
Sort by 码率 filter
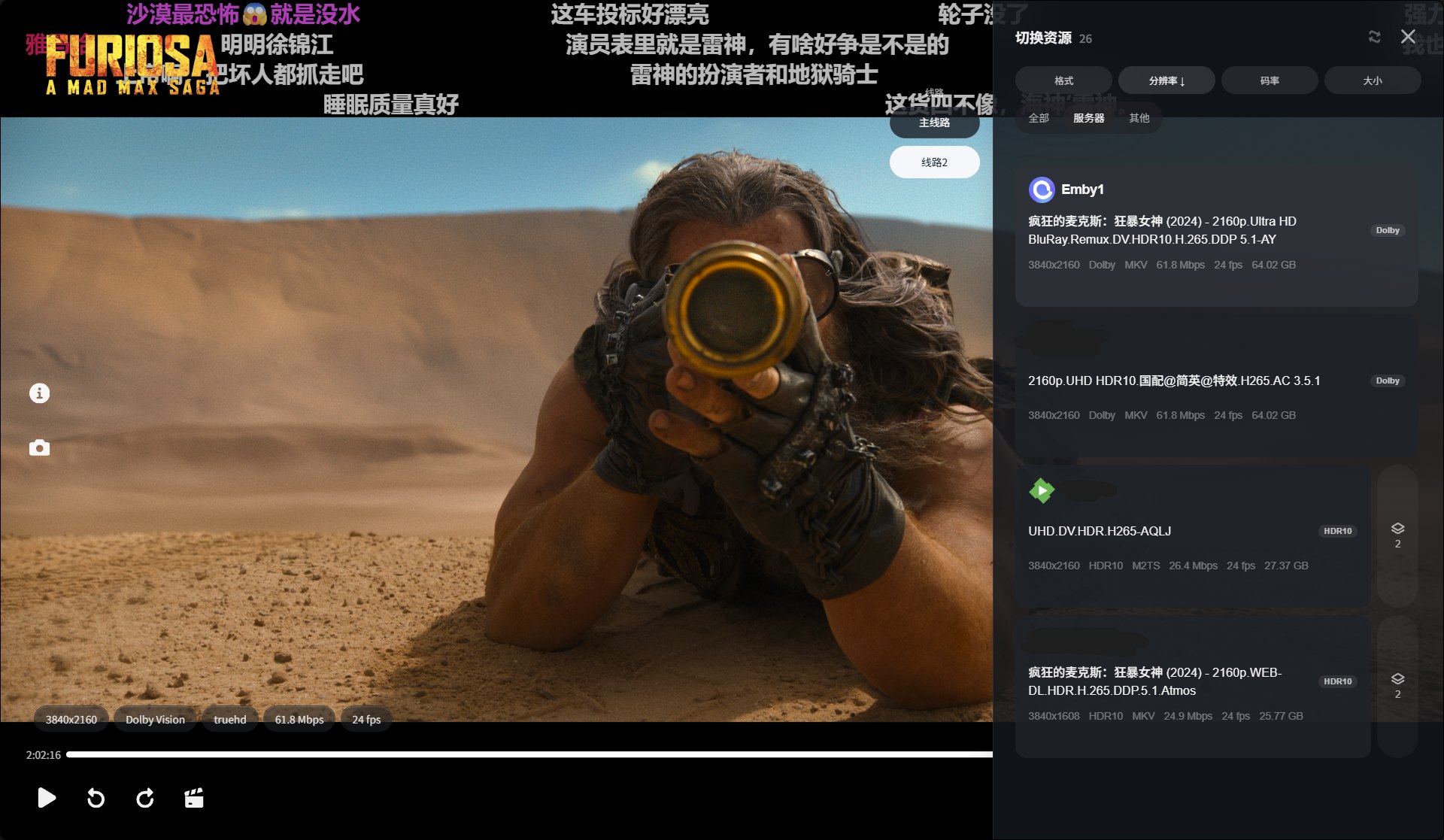(1270, 80)
